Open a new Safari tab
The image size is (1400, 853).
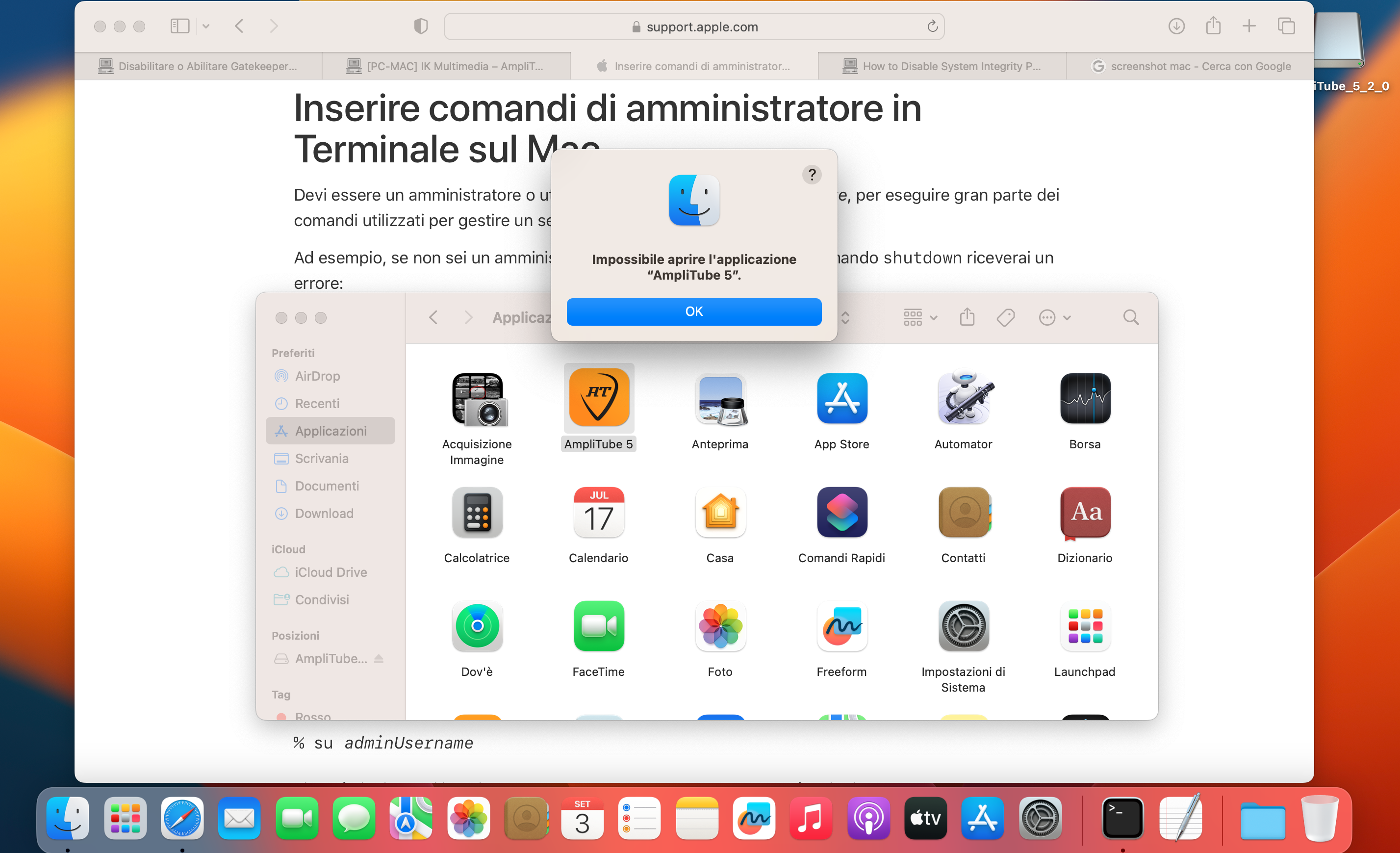[1249, 26]
